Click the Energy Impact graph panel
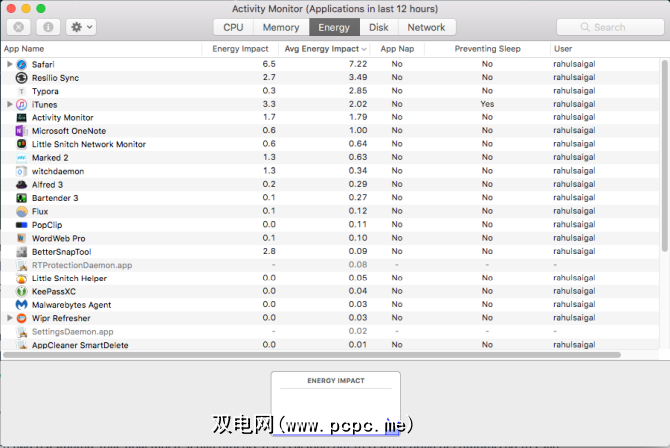The image size is (670, 448). [336, 404]
